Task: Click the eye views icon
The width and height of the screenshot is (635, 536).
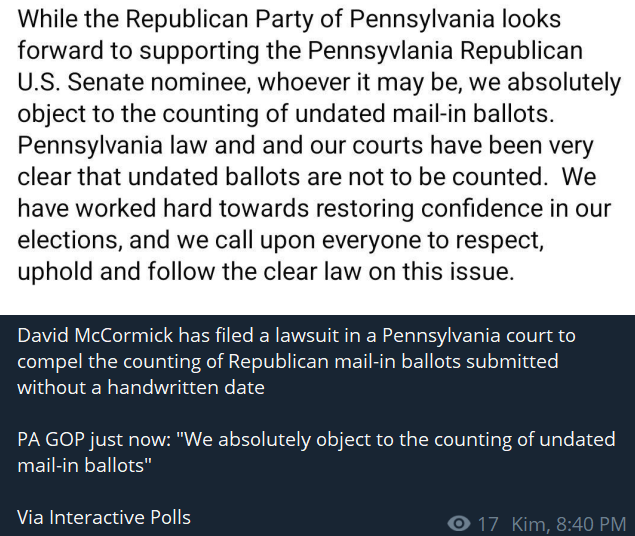Action: point(460,523)
